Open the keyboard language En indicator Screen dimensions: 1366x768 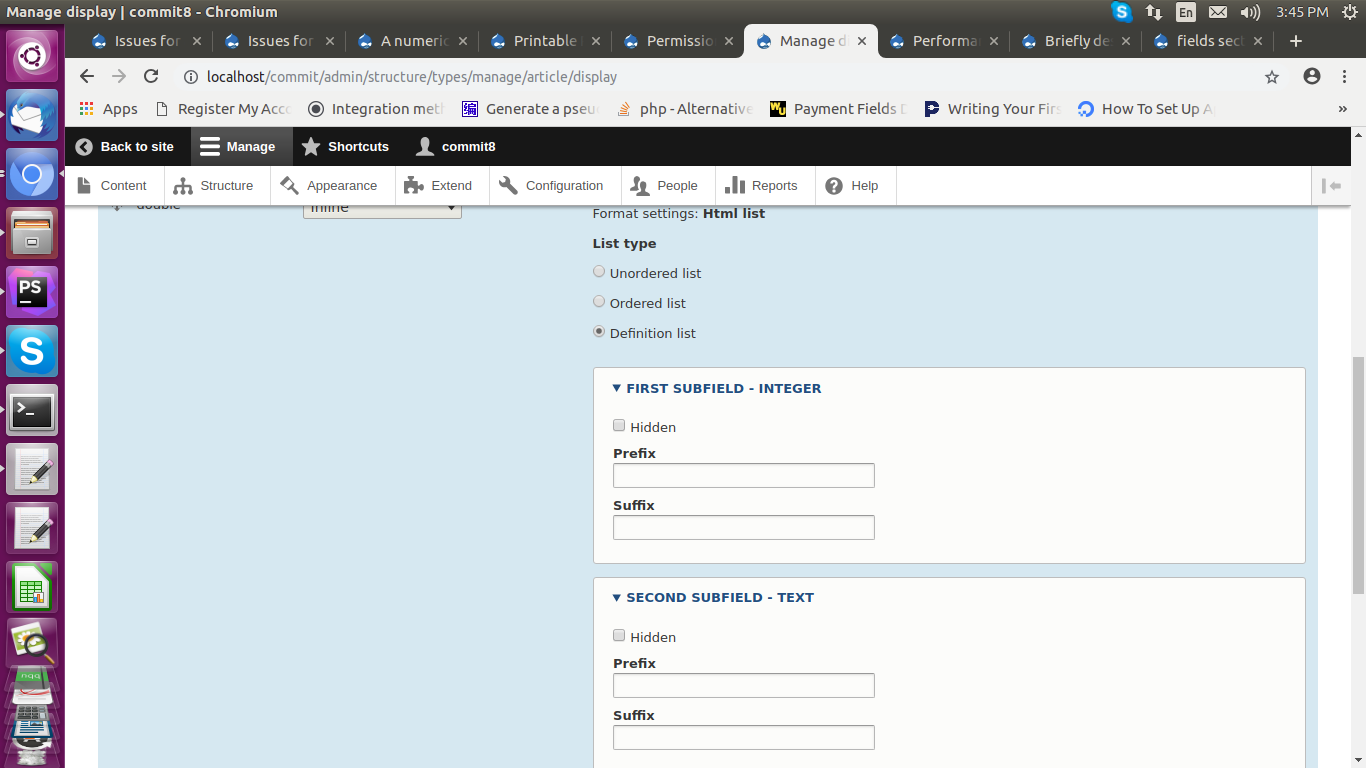tap(1186, 12)
